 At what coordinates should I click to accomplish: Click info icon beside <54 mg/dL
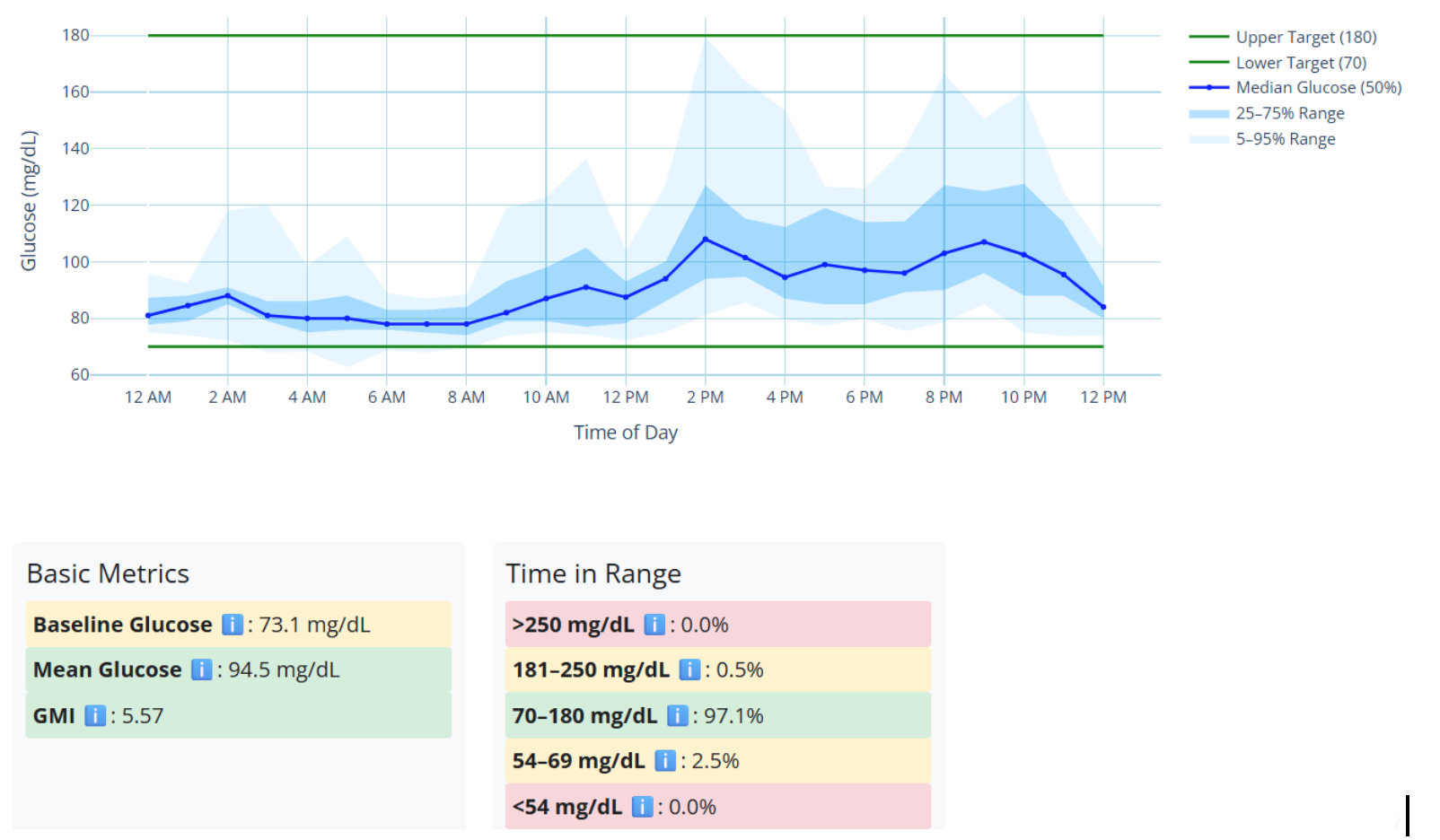point(642,807)
